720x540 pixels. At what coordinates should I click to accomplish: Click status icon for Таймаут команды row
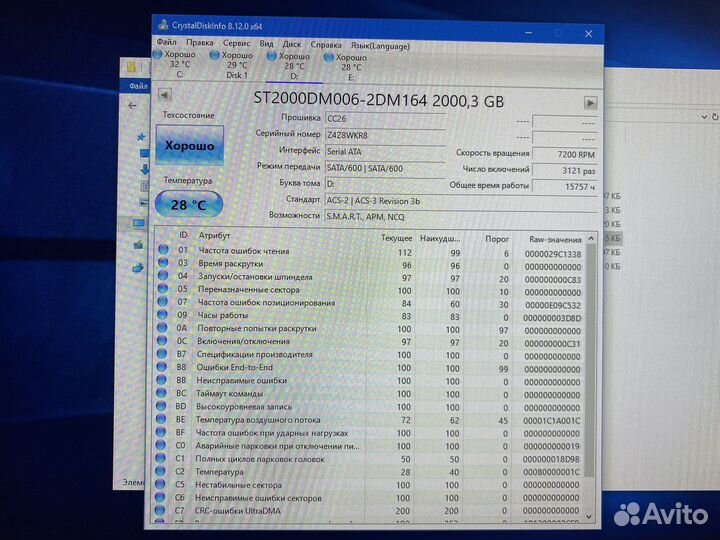[161, 393]
